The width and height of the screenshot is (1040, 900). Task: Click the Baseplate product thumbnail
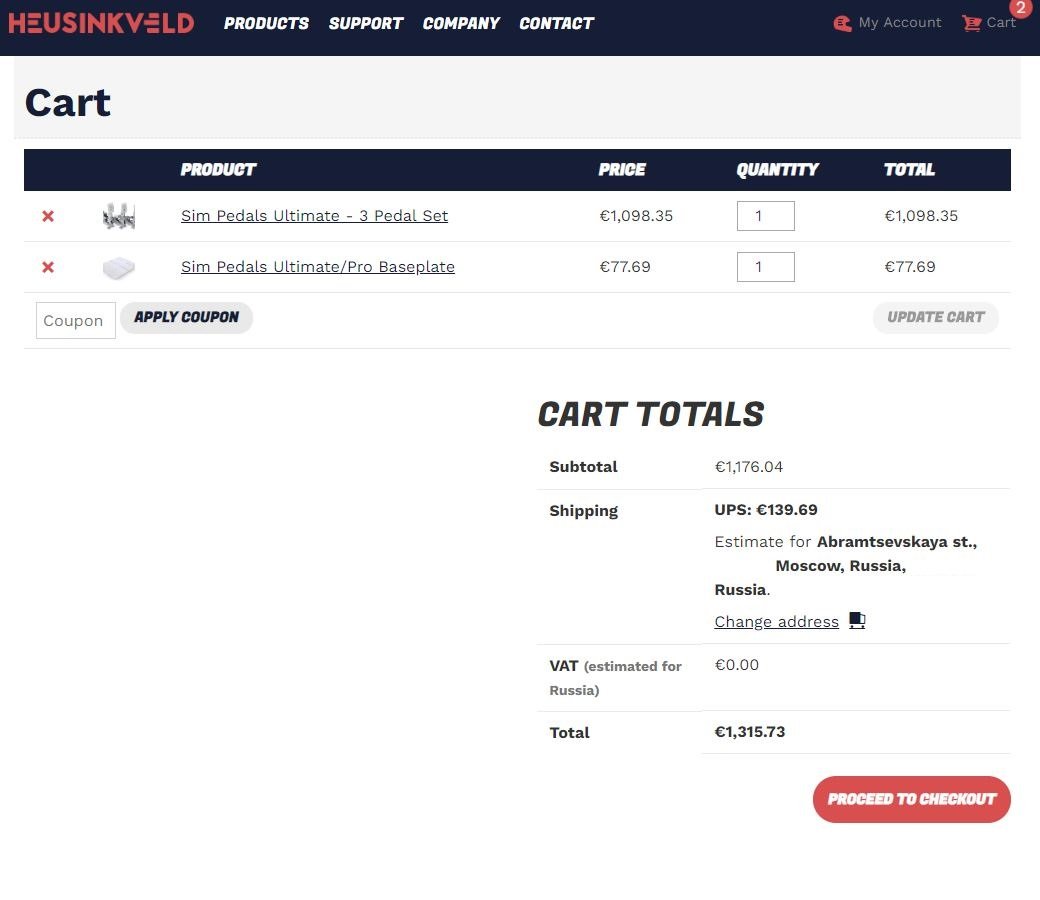pos(118,267)
